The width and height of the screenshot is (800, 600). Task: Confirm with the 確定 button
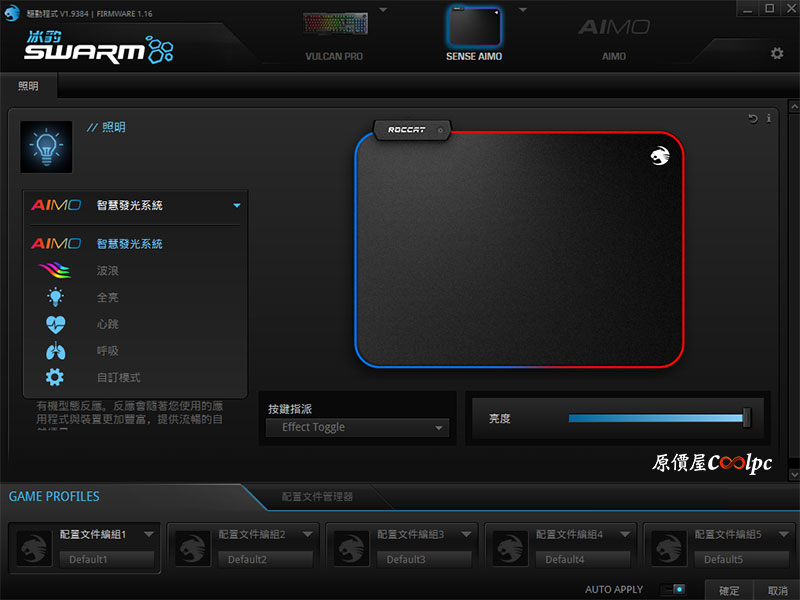(729, 590)
